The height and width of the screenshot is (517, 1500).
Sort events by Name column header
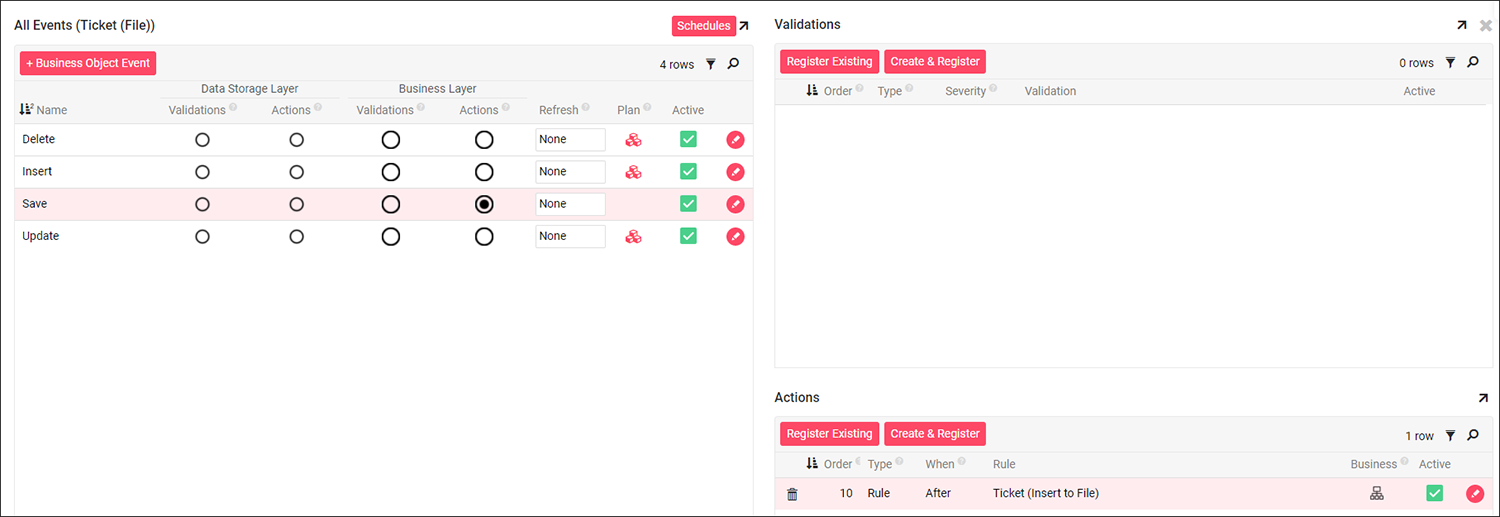[x=51, y=110]
